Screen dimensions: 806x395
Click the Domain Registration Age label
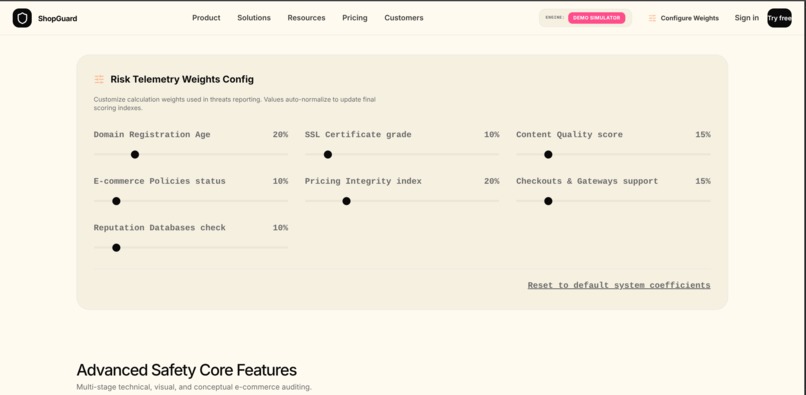coord(152,135)
